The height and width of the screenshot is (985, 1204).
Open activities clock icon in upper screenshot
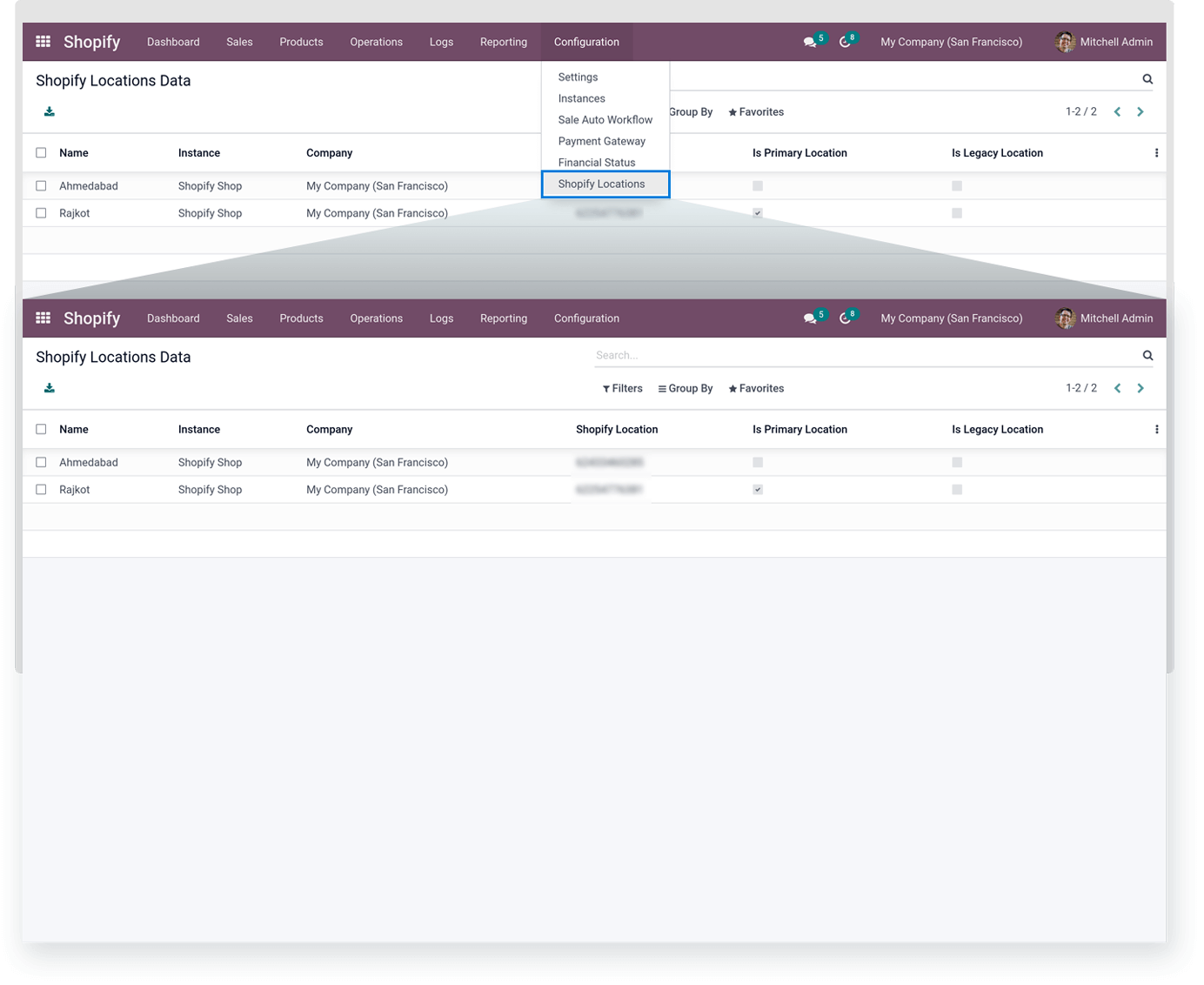845,42
